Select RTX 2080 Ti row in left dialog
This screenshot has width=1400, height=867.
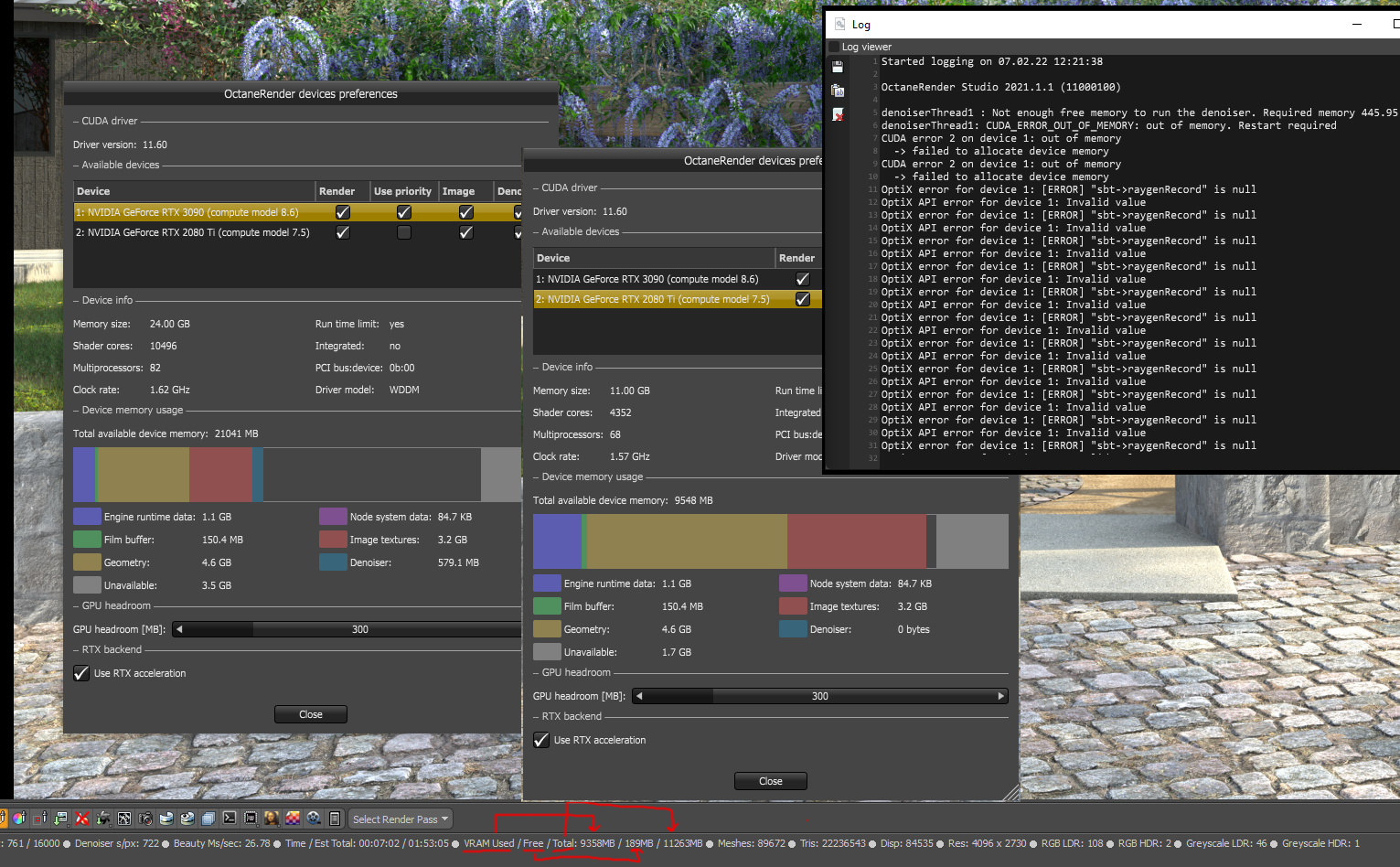297,232
